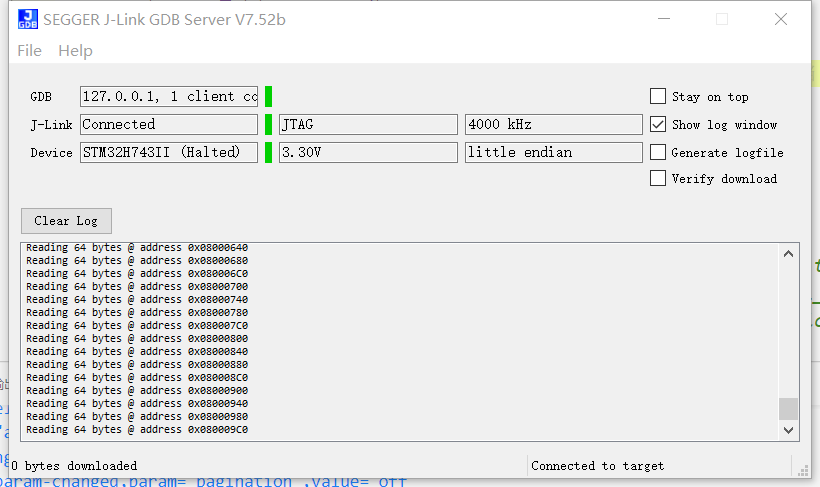Click the 4000 kHz speed field
This screenshot has width=820, height=487.
click(x=554, y=124)
